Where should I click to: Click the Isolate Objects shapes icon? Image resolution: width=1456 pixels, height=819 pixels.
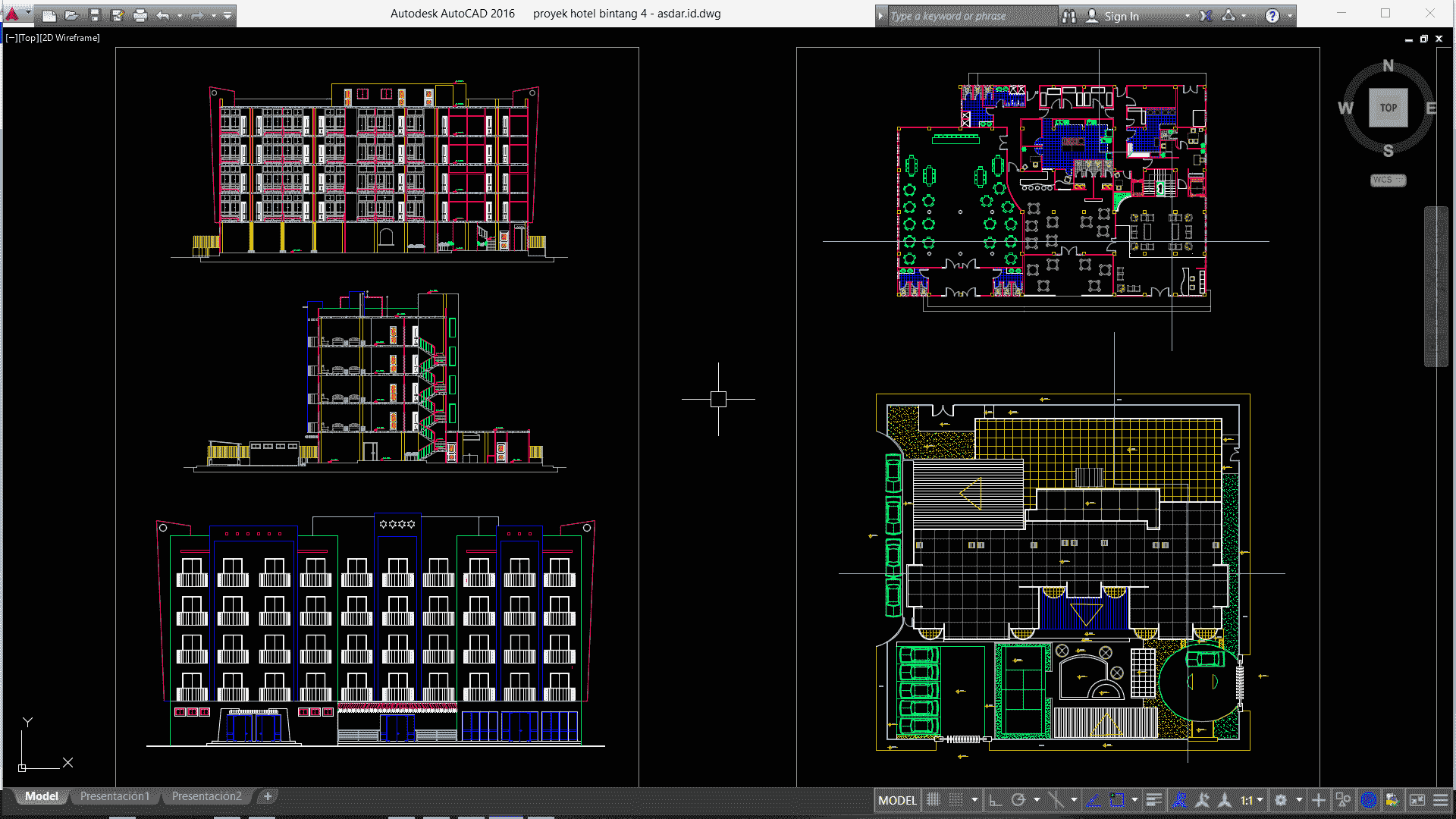[x=1343, y=800]
